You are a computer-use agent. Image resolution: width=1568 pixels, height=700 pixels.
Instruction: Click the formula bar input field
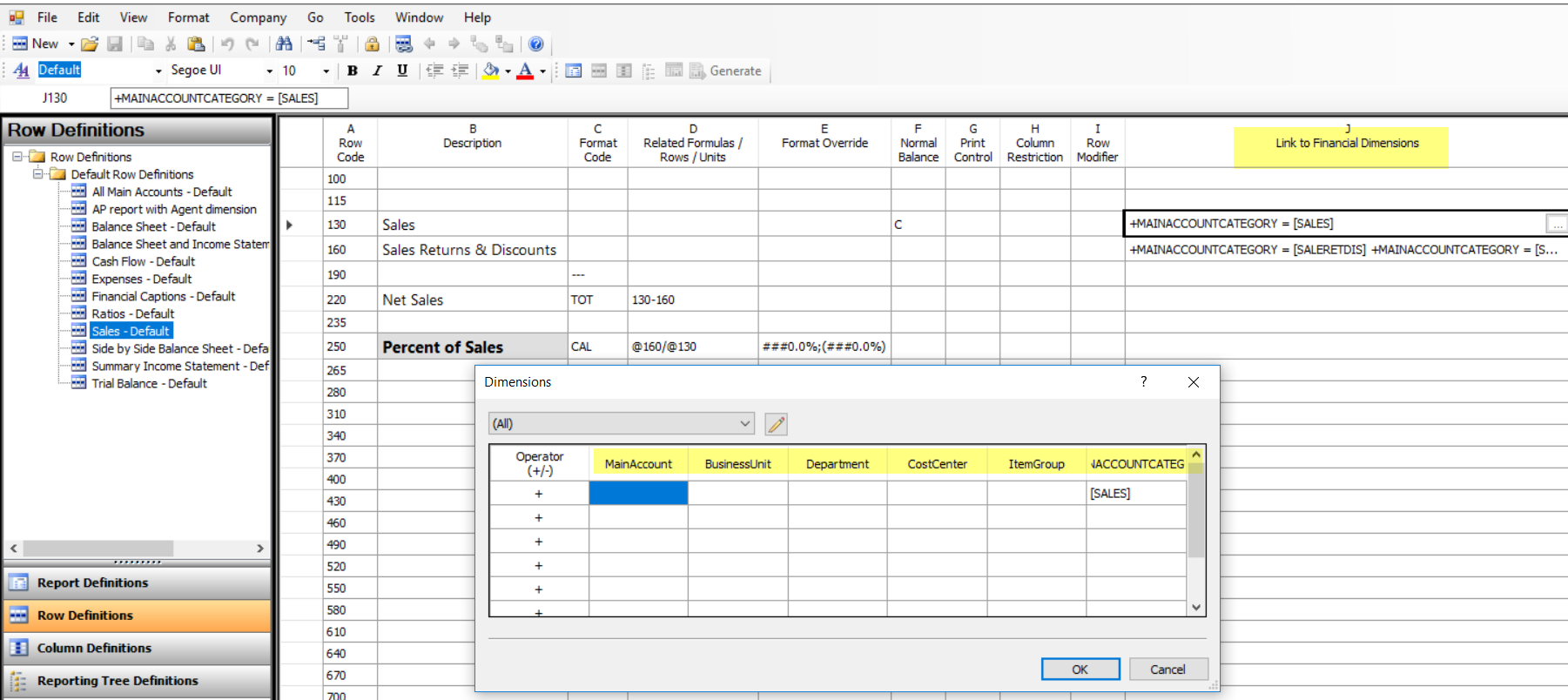tap(230, 98)
